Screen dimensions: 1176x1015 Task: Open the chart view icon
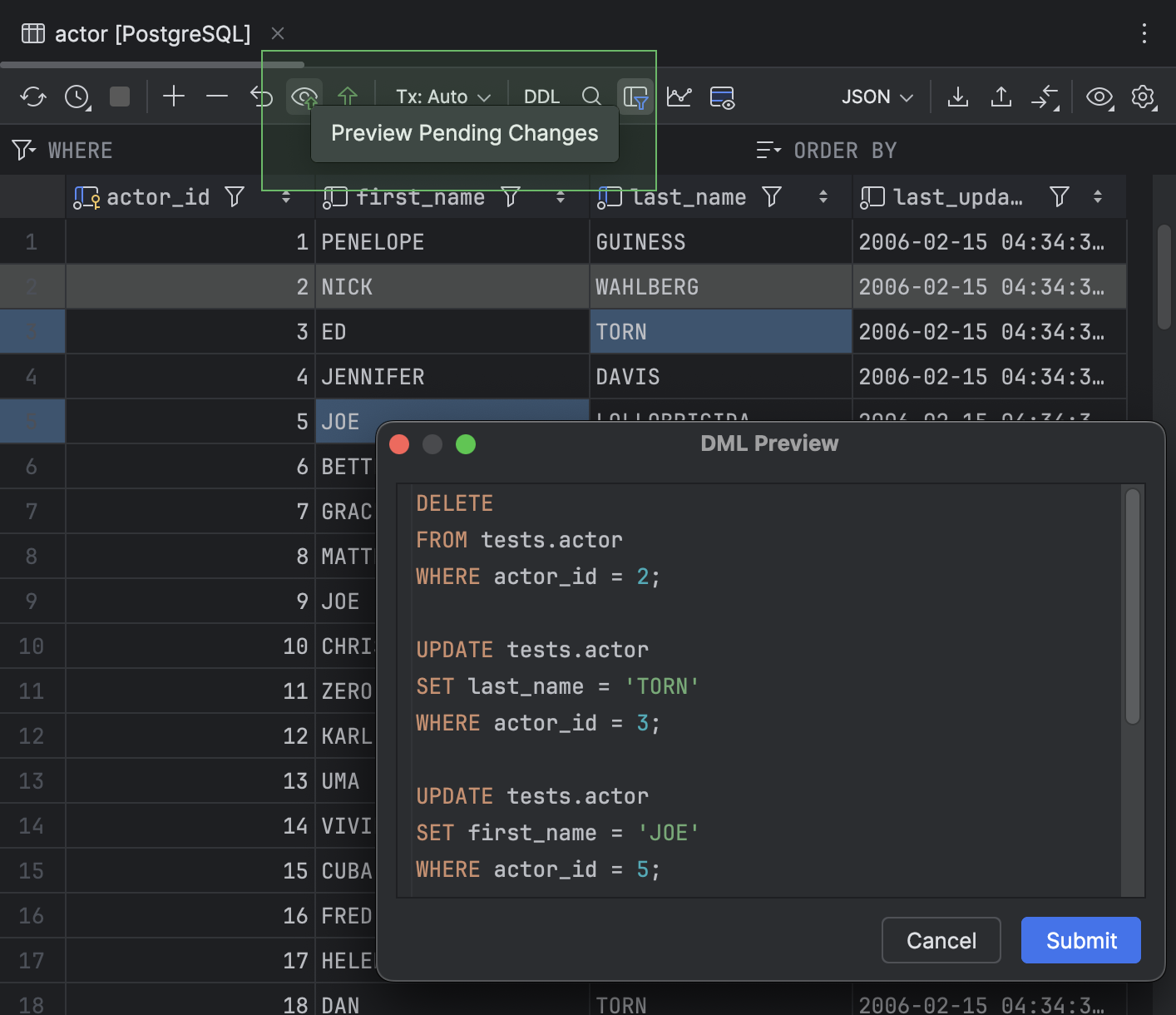pyautogui.click(x=679, y=97)
